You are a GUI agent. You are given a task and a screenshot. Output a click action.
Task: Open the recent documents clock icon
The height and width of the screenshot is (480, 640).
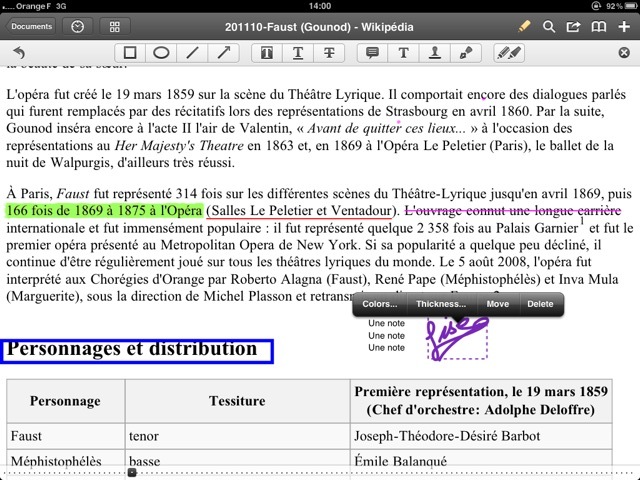pyautogui.click(x=79, y=27)
